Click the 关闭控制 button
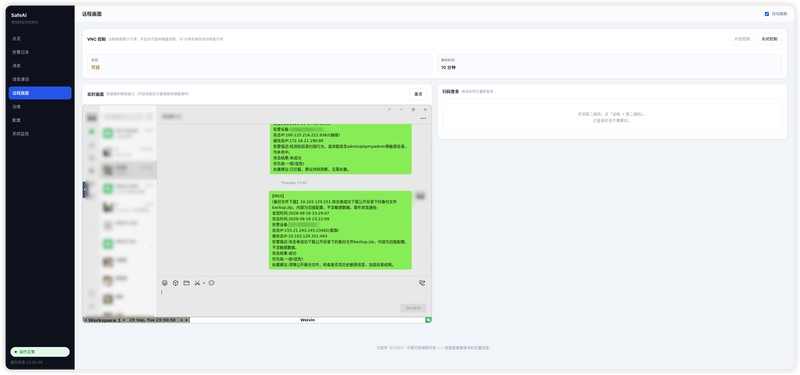Screen dimensions: 800x375 [769, 39]
